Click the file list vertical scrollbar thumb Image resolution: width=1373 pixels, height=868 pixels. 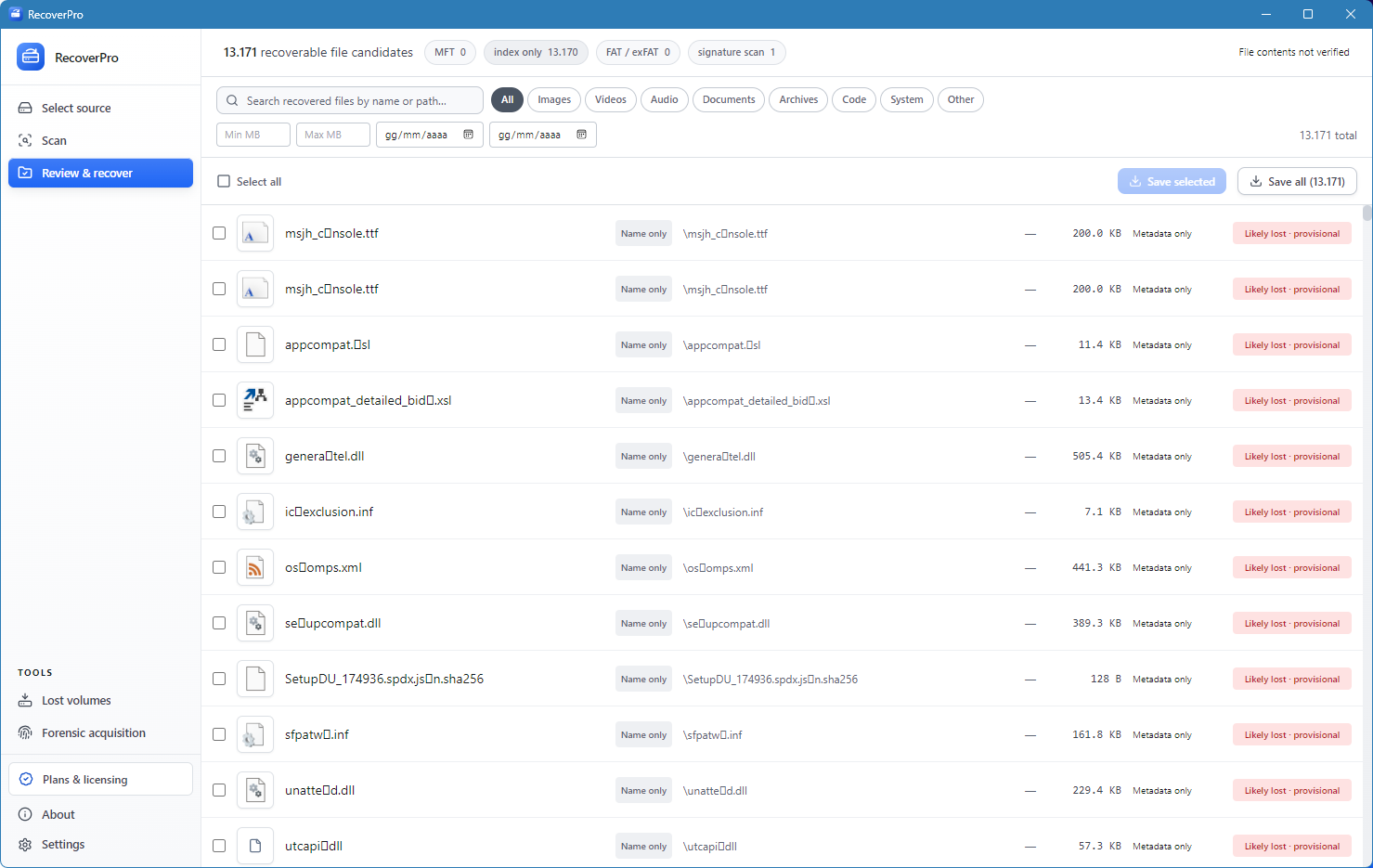point(1367,213)
